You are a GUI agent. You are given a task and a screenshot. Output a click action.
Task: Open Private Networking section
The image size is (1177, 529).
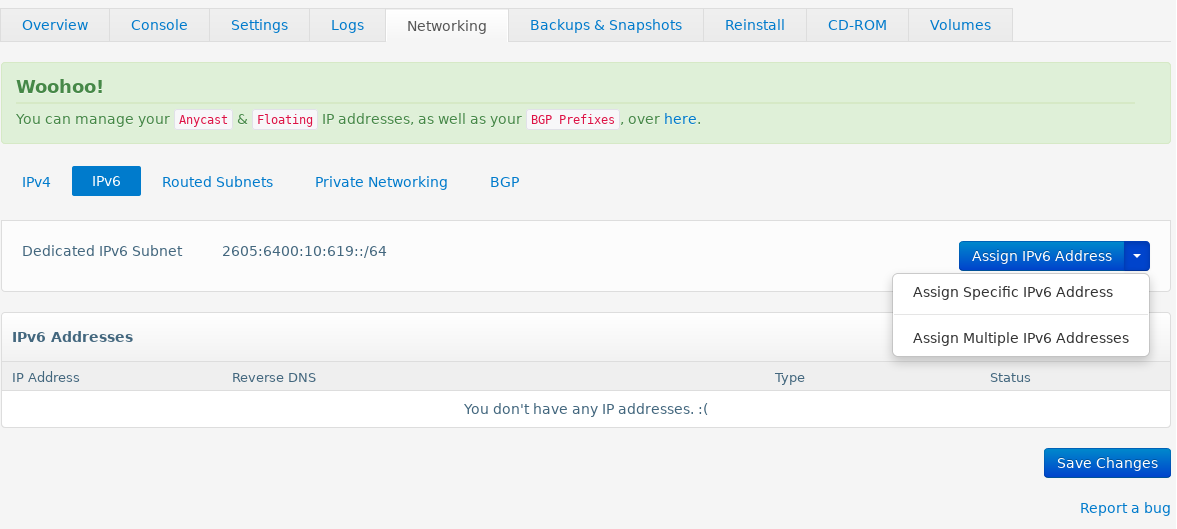coord(381,182)
